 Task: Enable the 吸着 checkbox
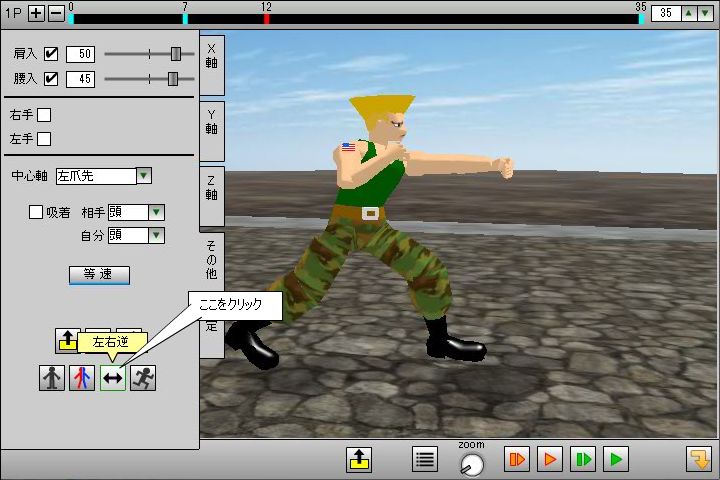pyautogui.click(x=35, y=212)
